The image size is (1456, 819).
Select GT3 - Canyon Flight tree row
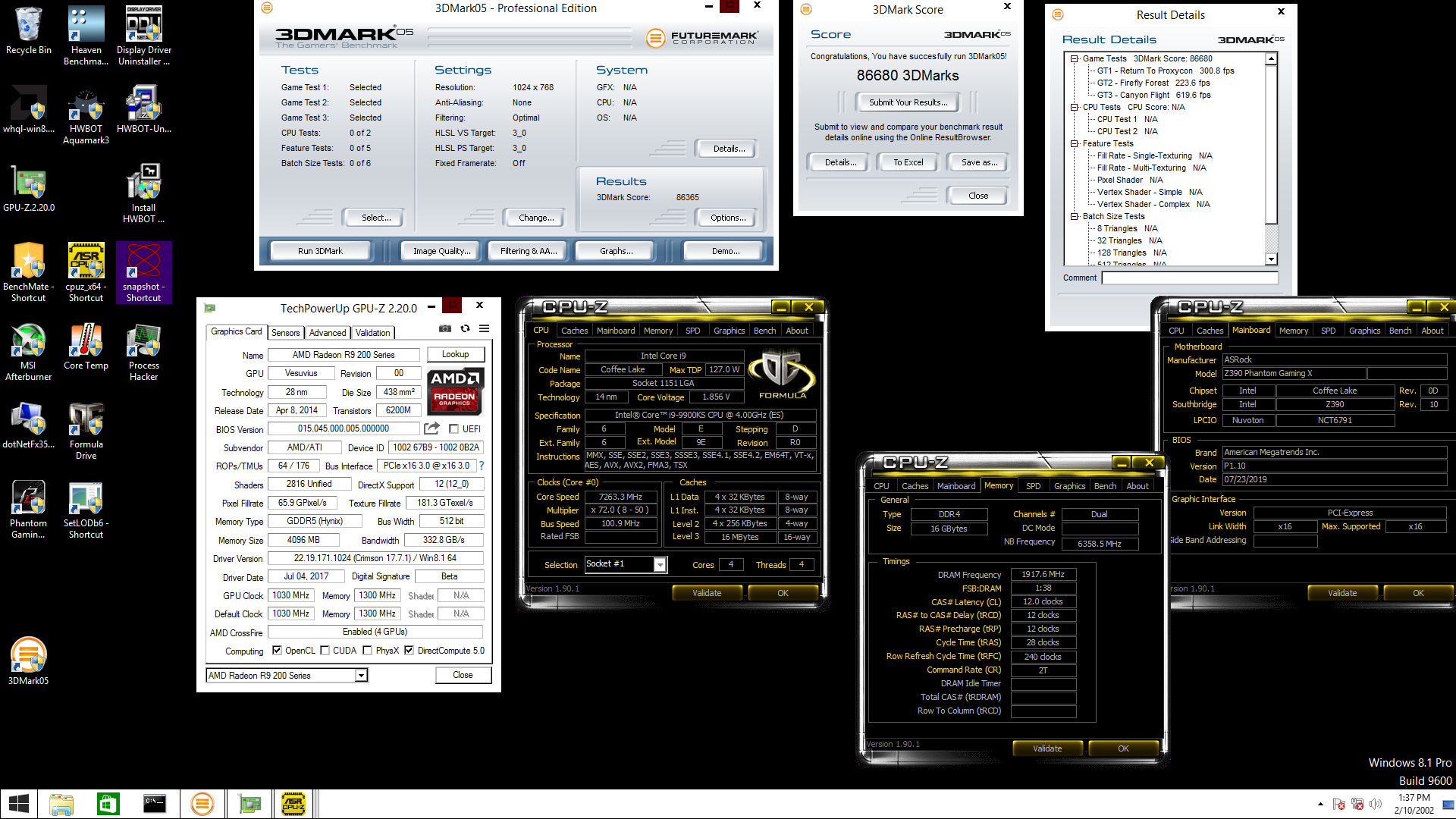pyautogui.click(x=1153, y=95)
